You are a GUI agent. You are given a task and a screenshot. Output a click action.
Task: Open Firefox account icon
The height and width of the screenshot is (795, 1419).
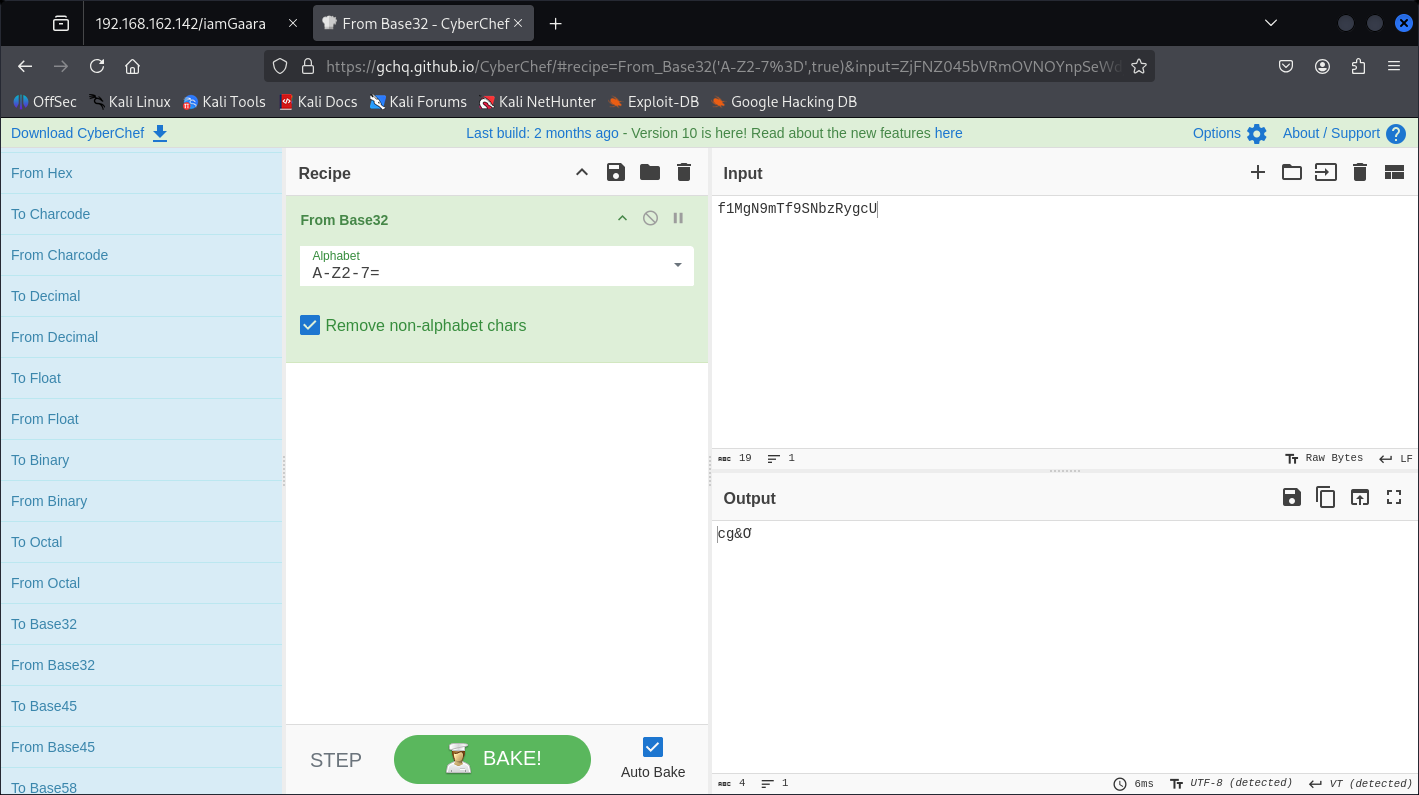[1322, 66]
